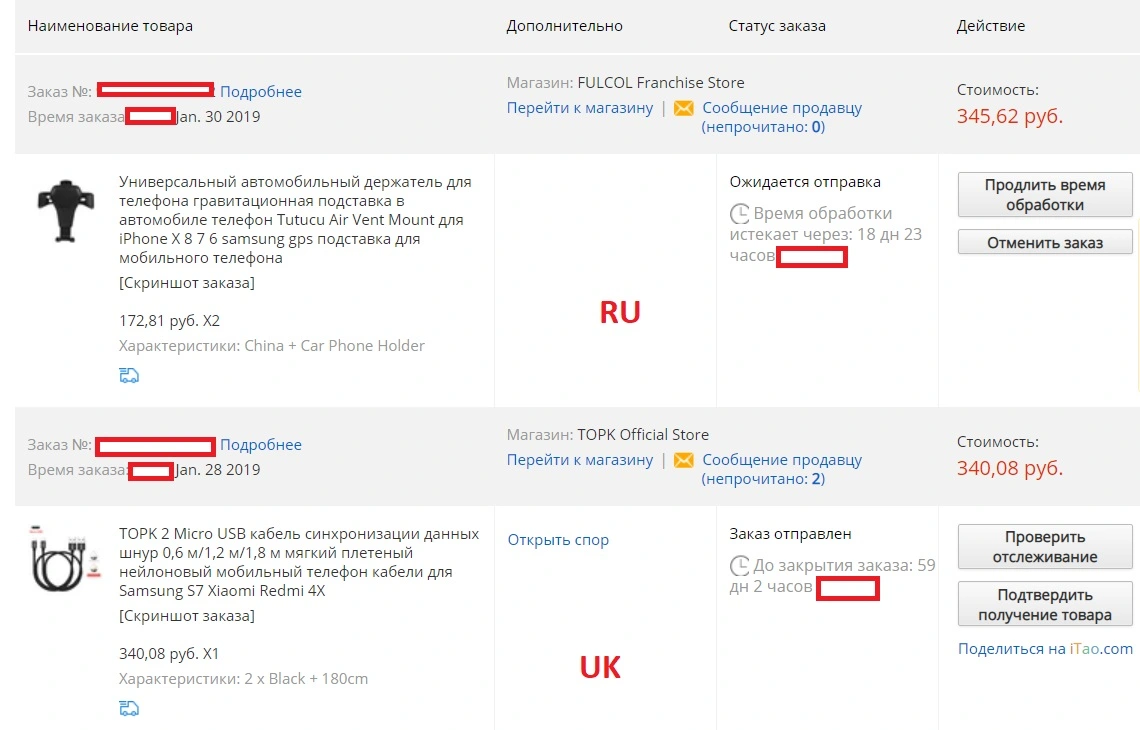Screen dimensions: 1140x730
Task: Click Отменить заказ button
Action: coord(1045,243)
